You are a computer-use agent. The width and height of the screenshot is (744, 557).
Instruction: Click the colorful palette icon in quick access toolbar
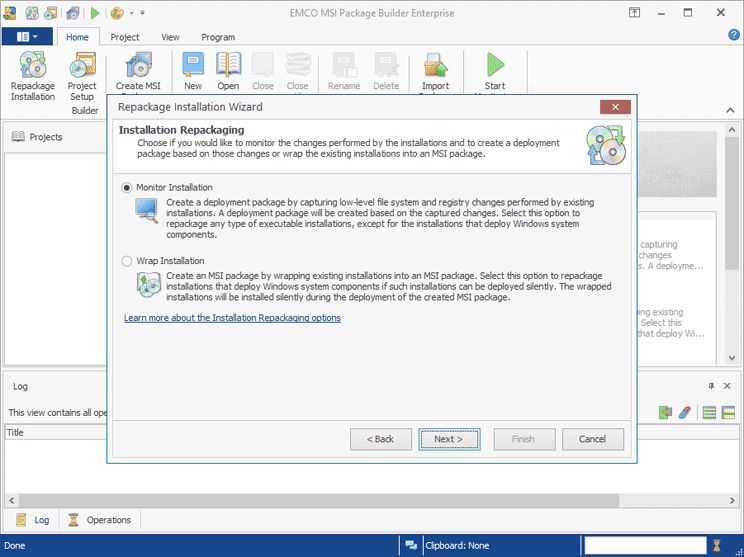tap(117, 13)
